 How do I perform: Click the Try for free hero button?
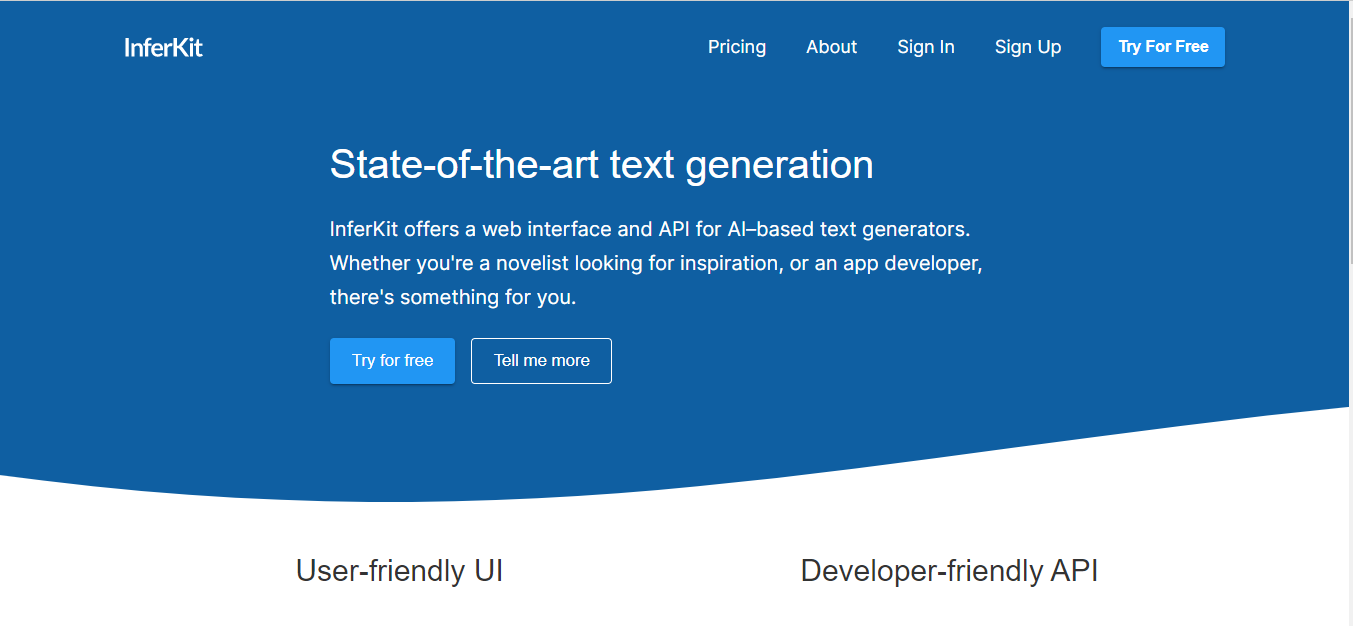coord(392,361)
